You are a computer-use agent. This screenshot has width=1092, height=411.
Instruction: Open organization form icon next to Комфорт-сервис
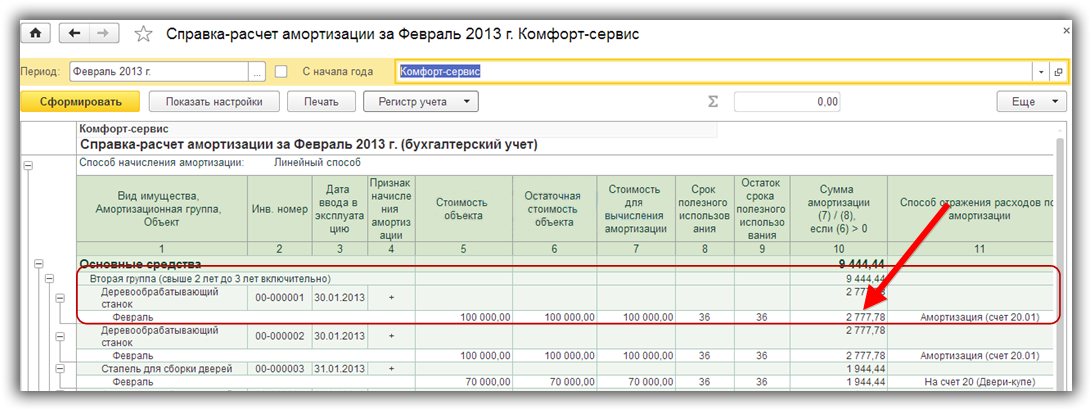click(1058, 72)
